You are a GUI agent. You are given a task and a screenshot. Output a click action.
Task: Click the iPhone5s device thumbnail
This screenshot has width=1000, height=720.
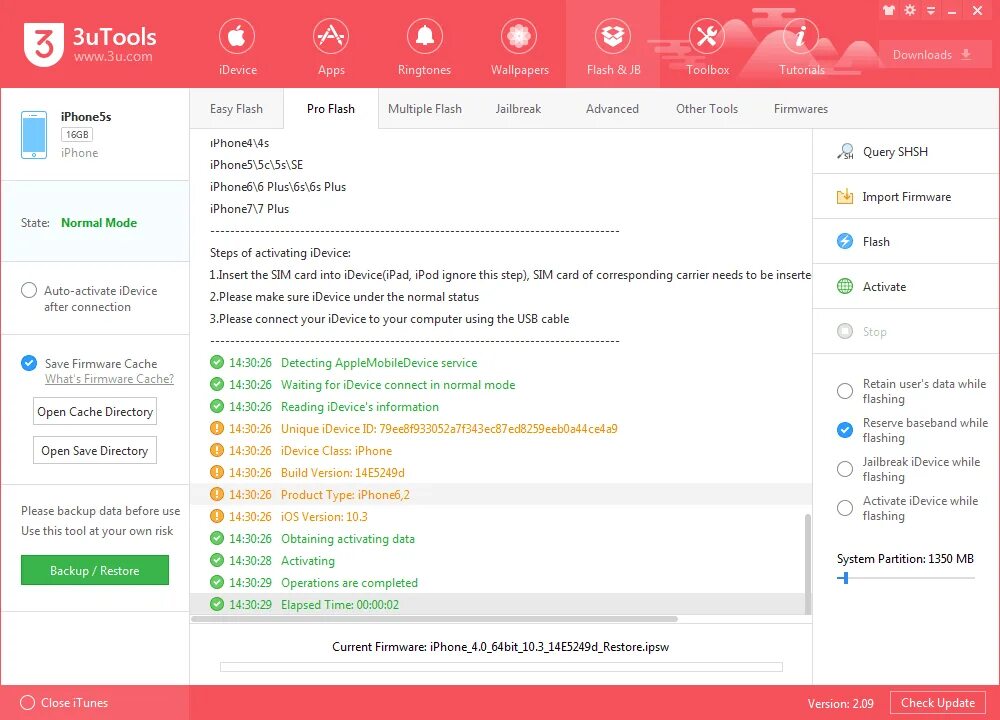tap(34, 135)
